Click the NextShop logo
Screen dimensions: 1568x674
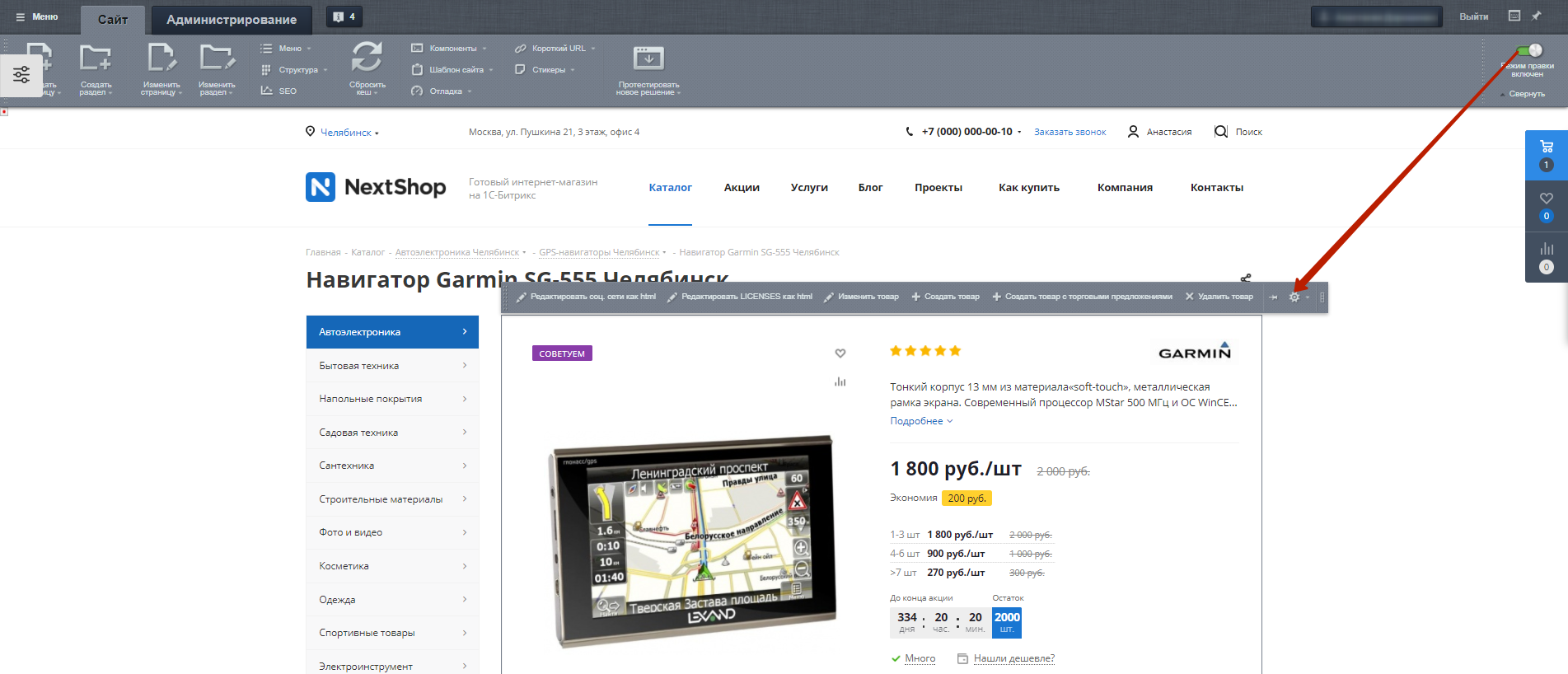tap(376, 187)
